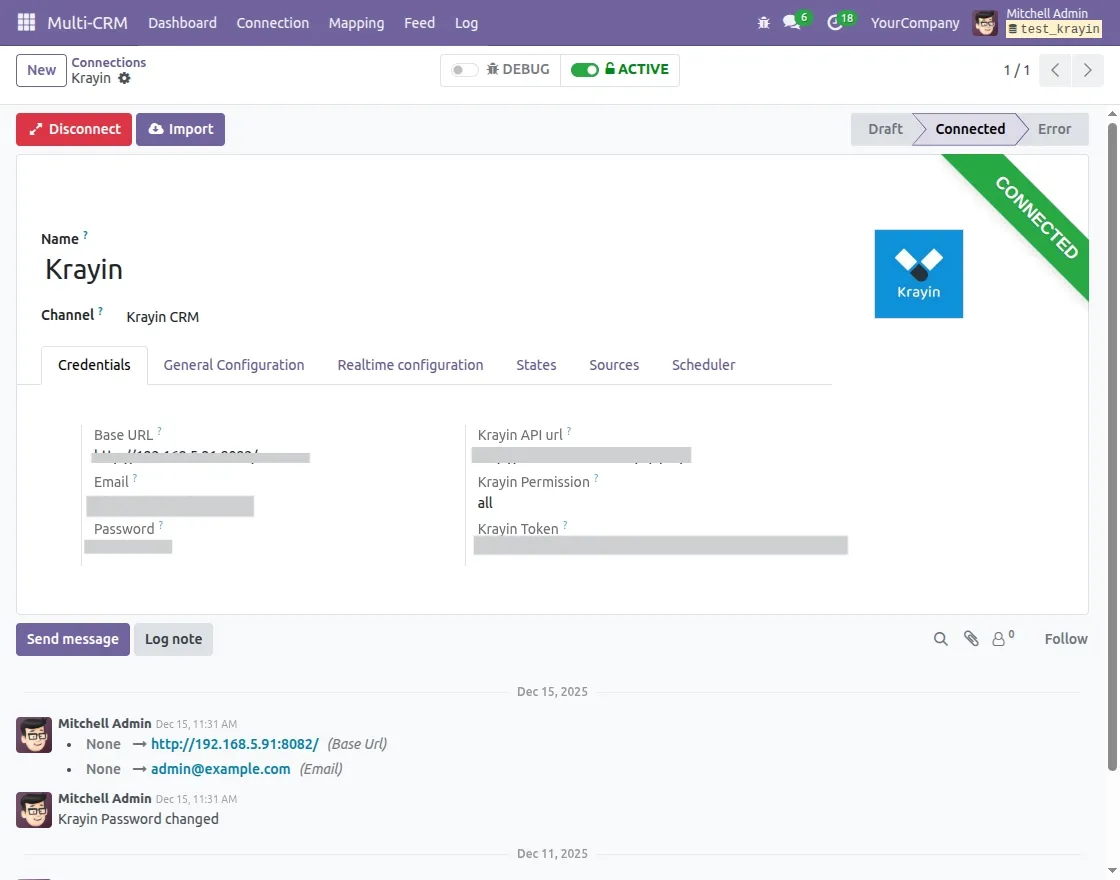The height and width of the screenshot is (880, 1120).
Task: Open the Mapping menu
Action: click(356, 23)
